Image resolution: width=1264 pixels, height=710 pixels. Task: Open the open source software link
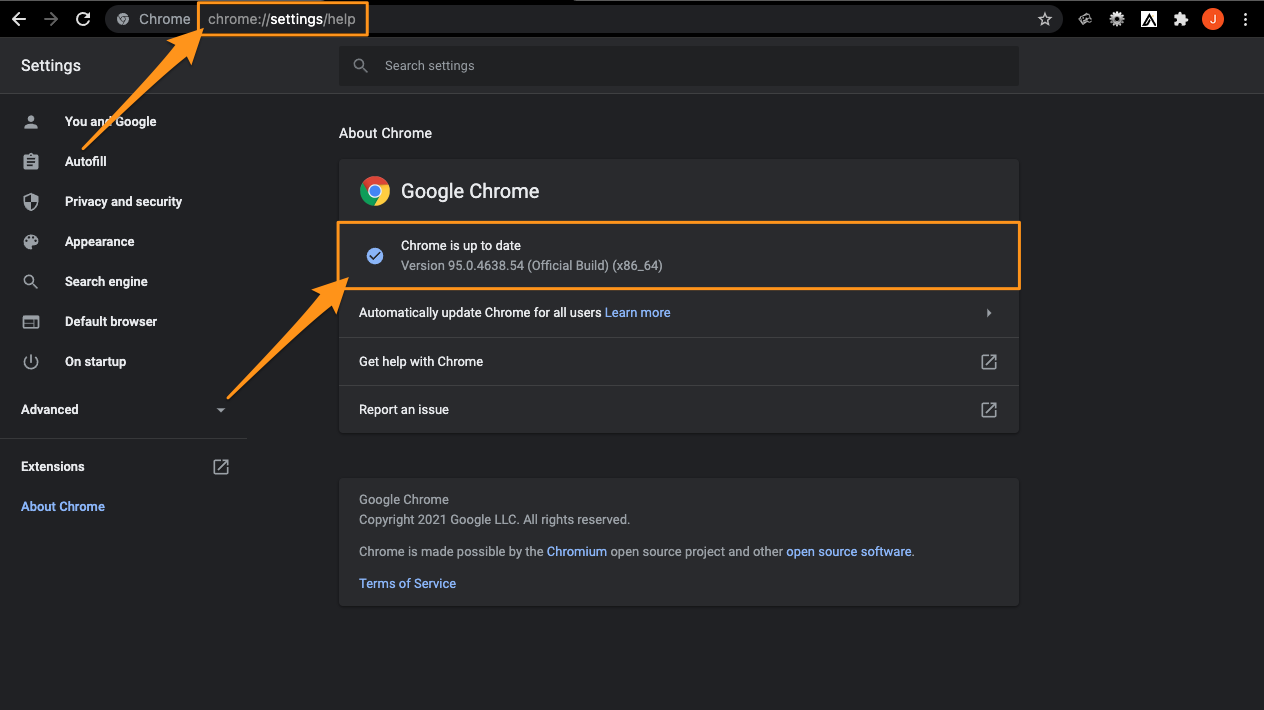click(x=849, y=551)
